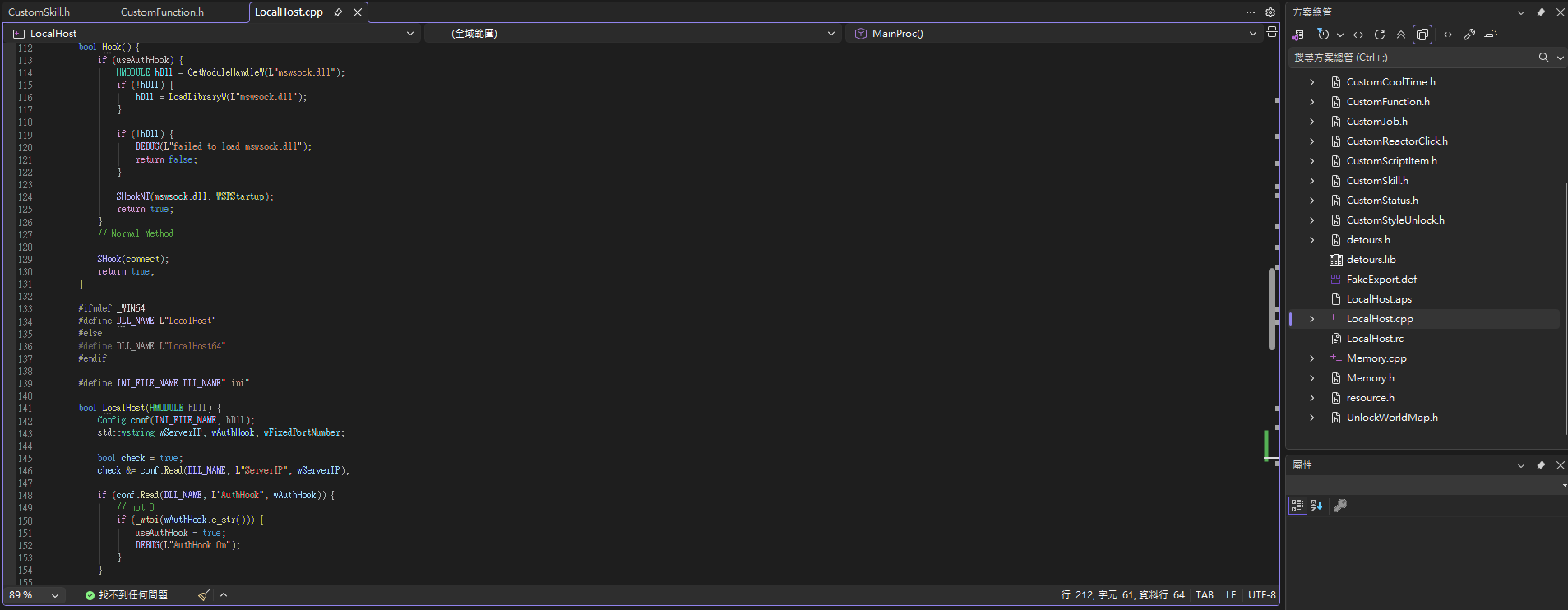Show the open documents overflow menu
This screenshot has width=1568, height=610.
pos(1251,12)
